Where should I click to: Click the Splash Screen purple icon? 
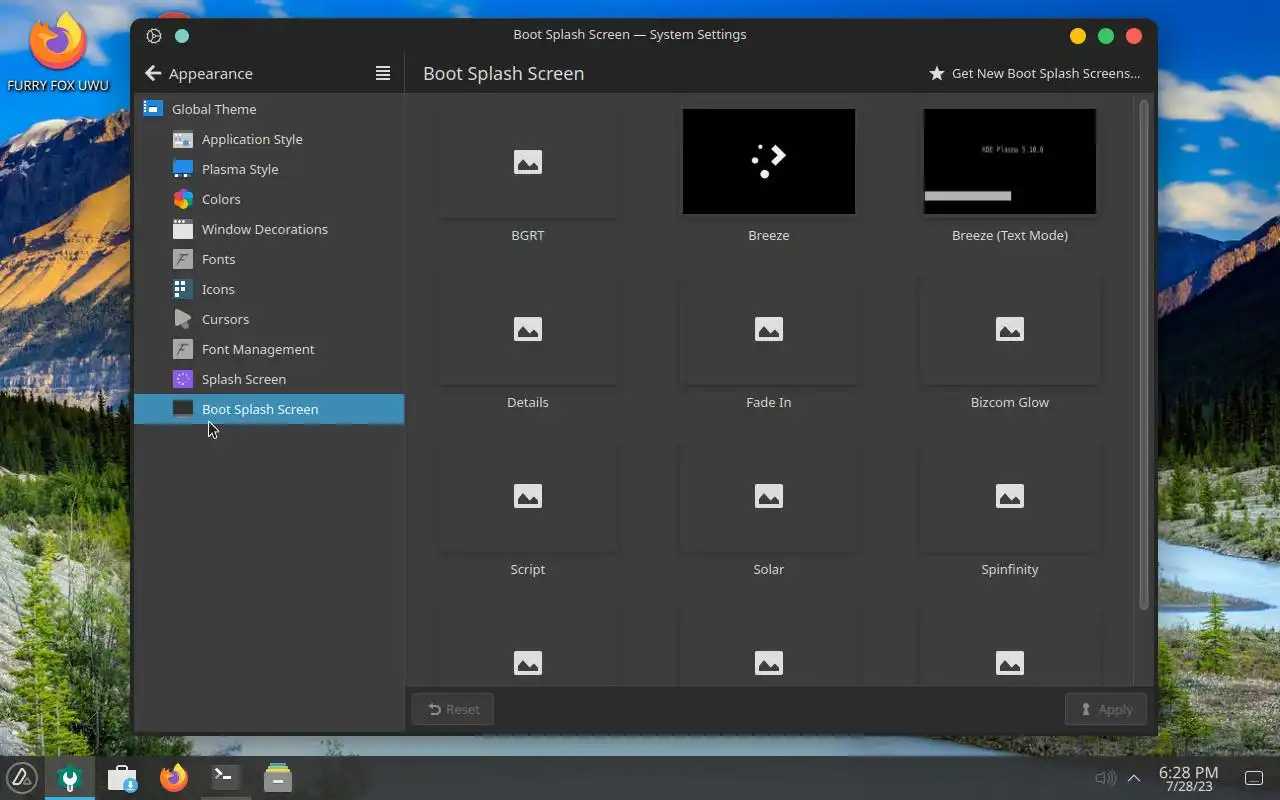(x=182, y=379)
